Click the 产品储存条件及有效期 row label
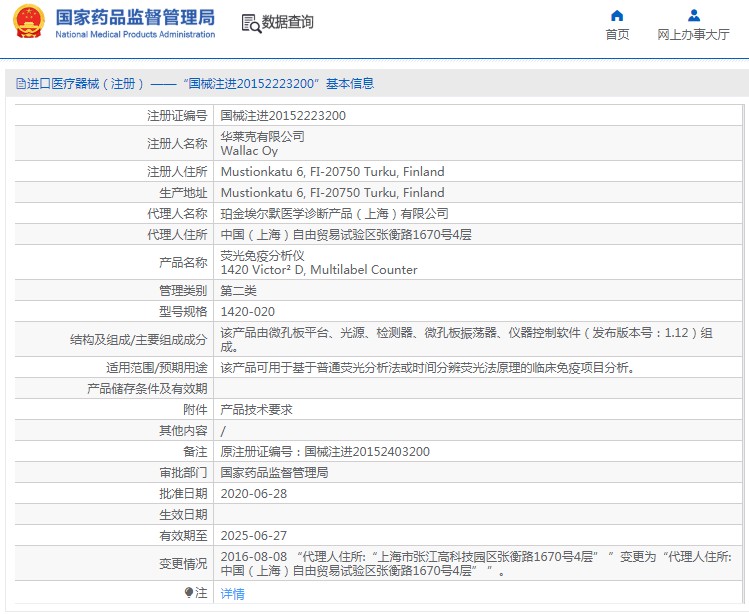This screenshot has height=614, width=749. pyautogui.click(x=147, y=388)
